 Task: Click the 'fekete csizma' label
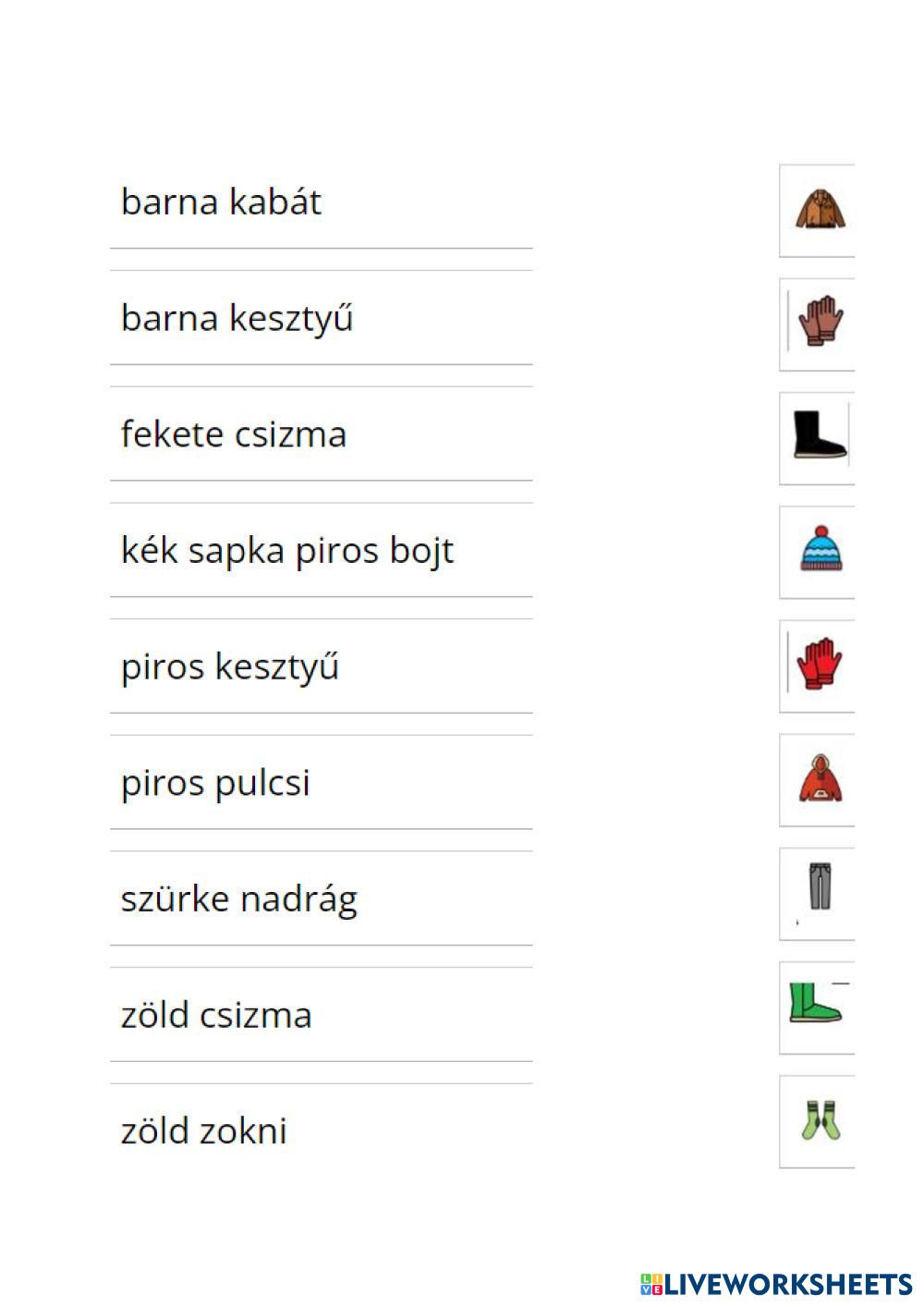pyautogui.click(x=234, y=434)
